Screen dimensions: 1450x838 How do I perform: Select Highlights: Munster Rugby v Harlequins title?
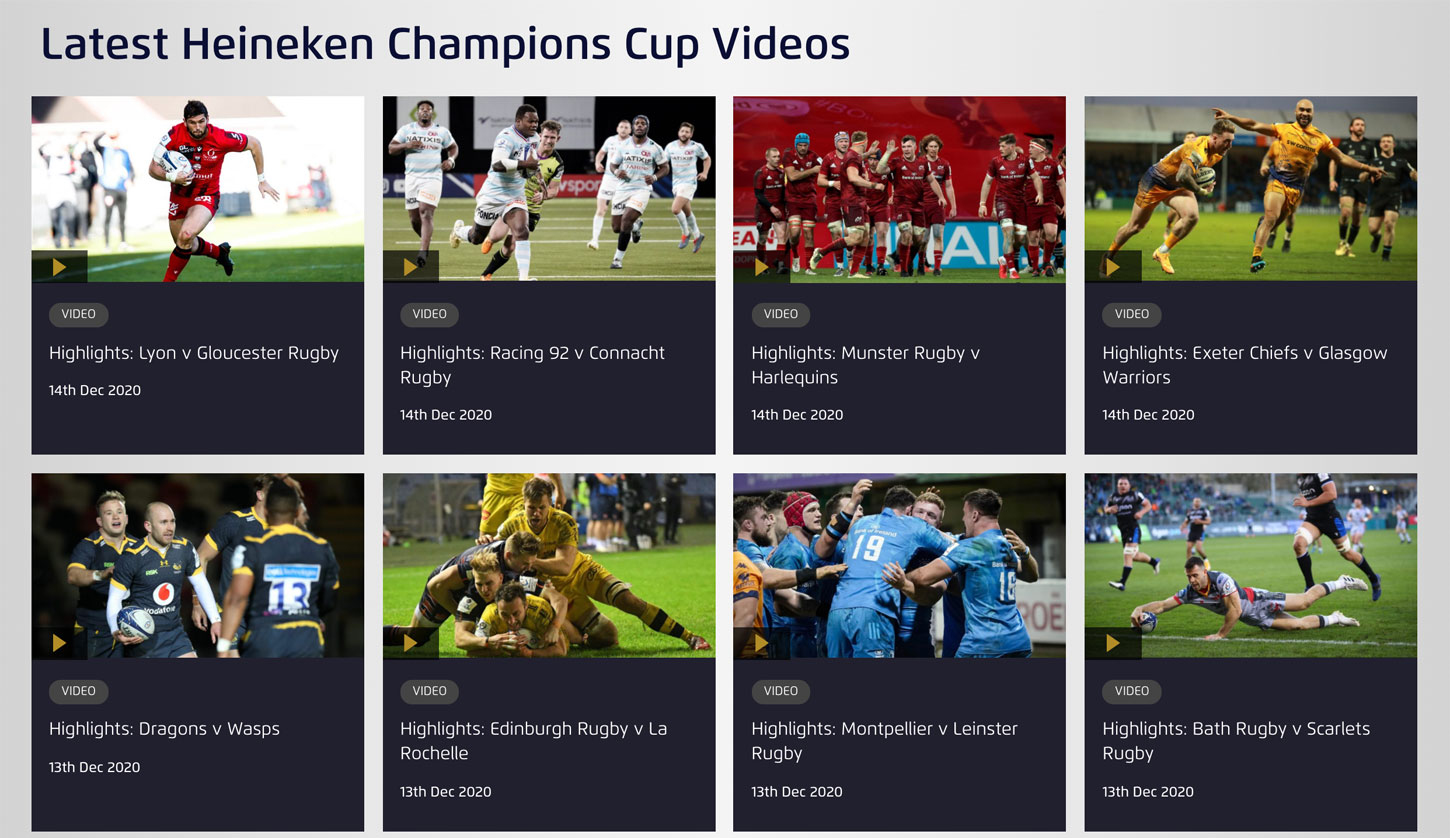tap(866, 365)
